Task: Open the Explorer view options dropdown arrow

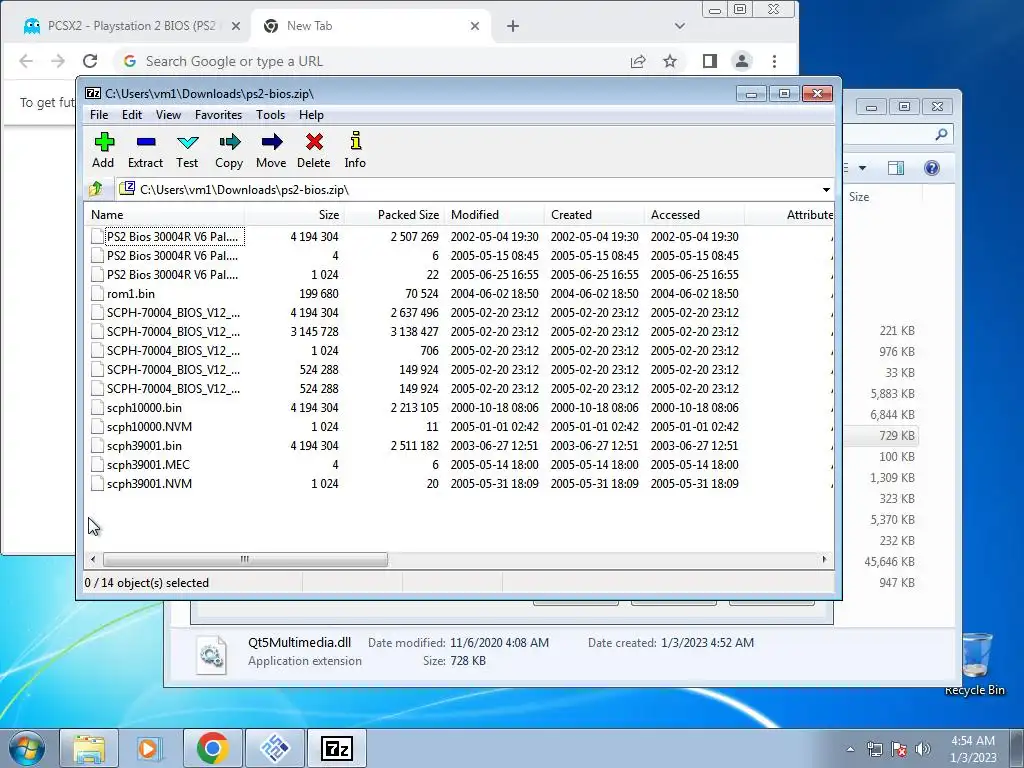Action: coord(862,168)
